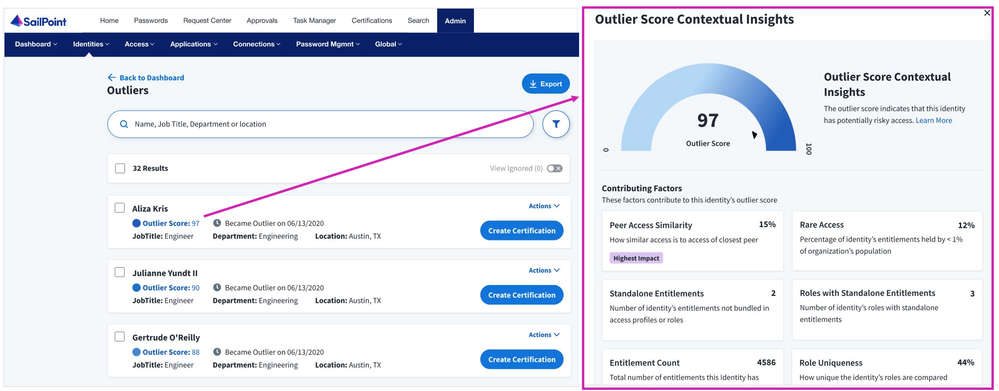This screenshot has height=391, width=999.
Task: Open the Request Center tab
Action: [x=207, y=20]
